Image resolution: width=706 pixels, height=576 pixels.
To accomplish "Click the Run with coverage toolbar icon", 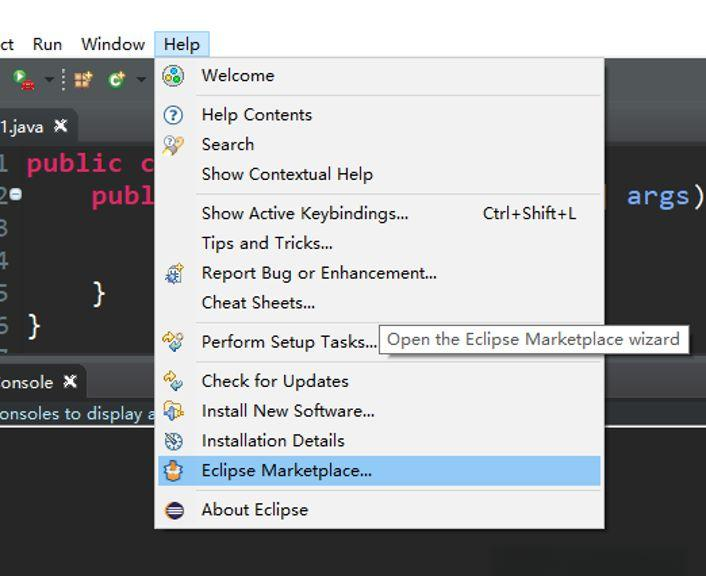I will pos(24,80).
